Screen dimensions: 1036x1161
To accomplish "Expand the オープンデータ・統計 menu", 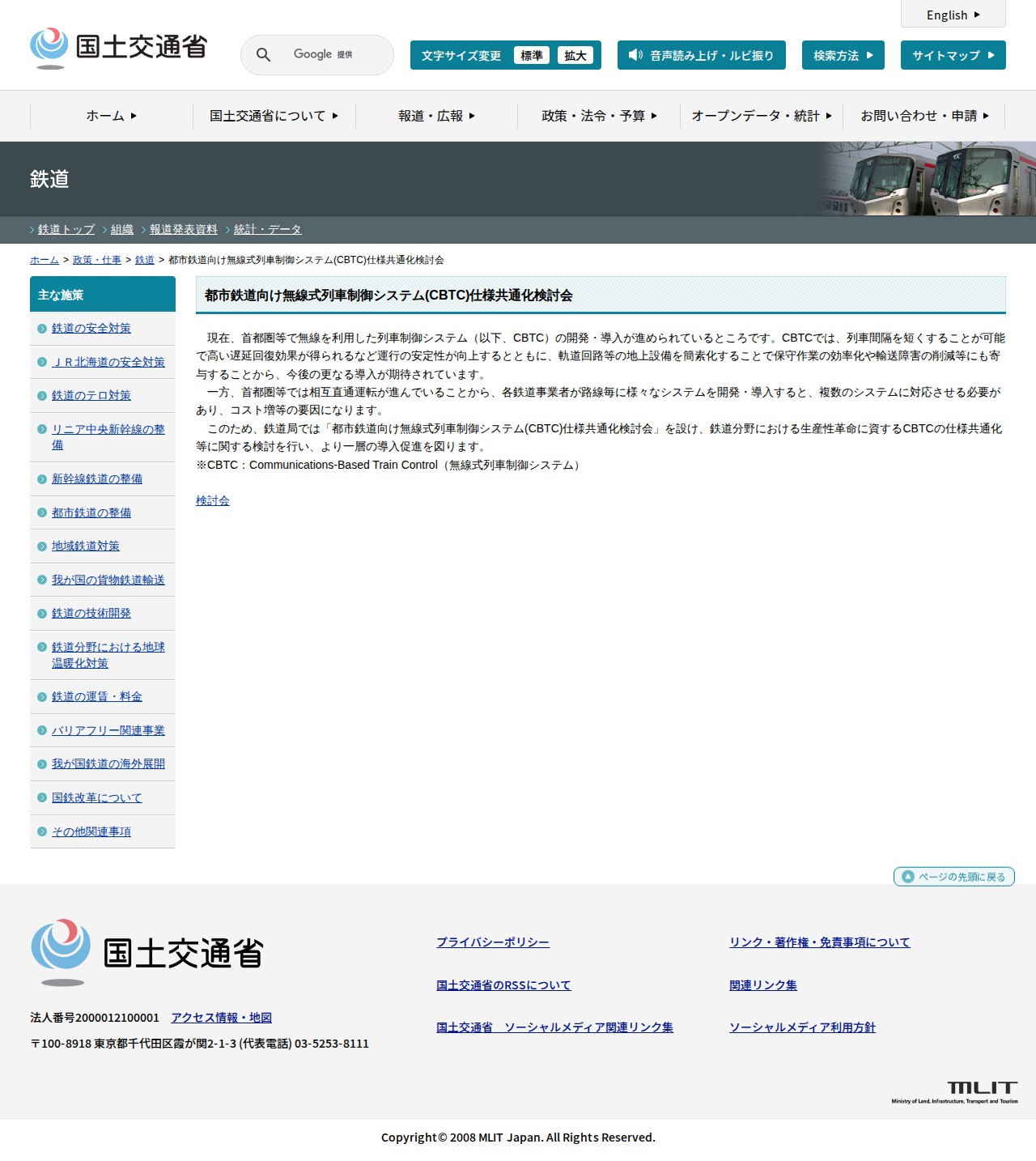I will [761, 116].
